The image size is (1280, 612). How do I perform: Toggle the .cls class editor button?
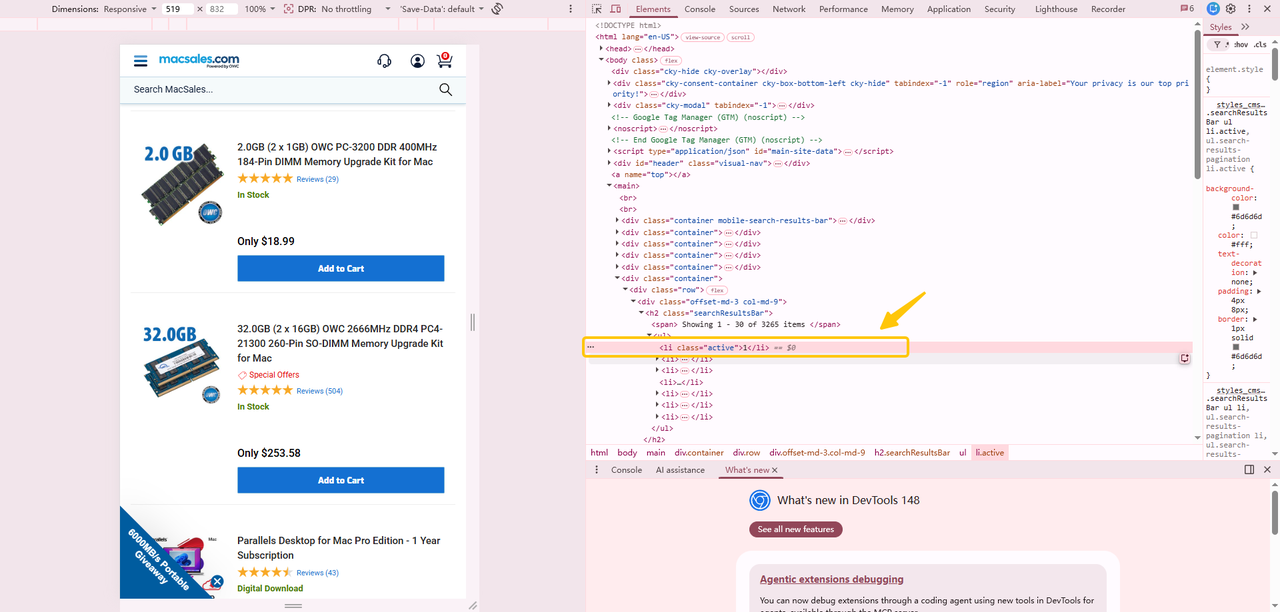click(x=1260, y=45)
